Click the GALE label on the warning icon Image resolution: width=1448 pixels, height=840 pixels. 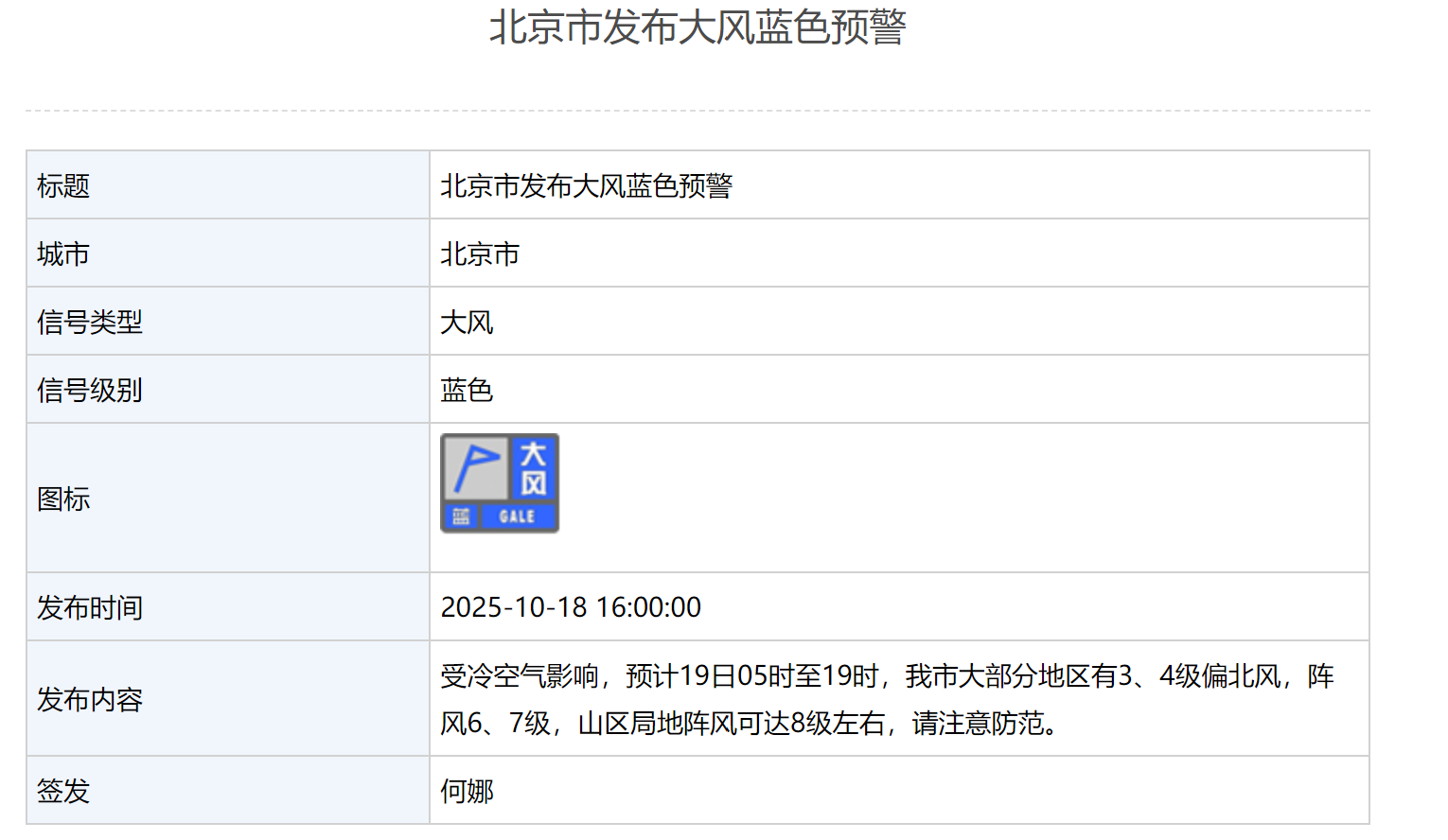(518, 516)
